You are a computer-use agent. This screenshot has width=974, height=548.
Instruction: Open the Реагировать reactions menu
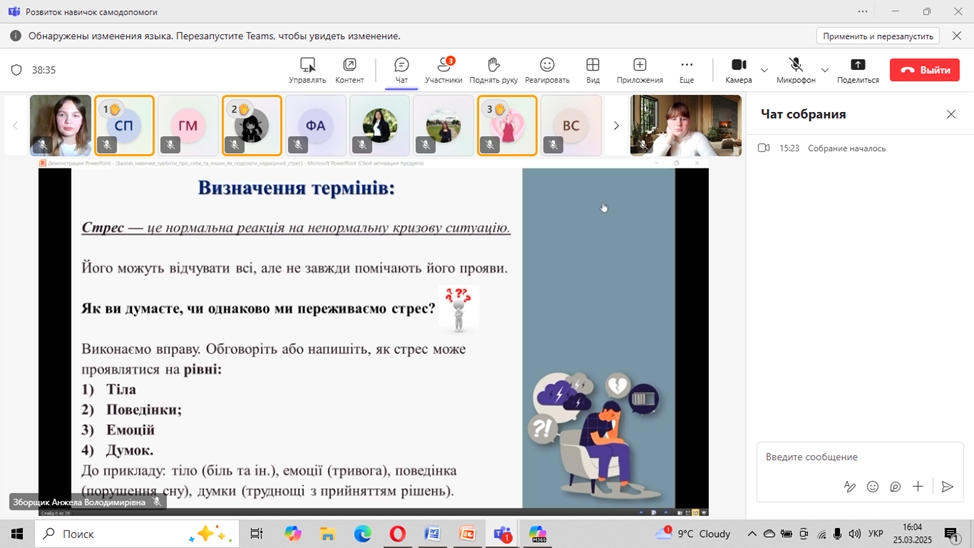547,66
